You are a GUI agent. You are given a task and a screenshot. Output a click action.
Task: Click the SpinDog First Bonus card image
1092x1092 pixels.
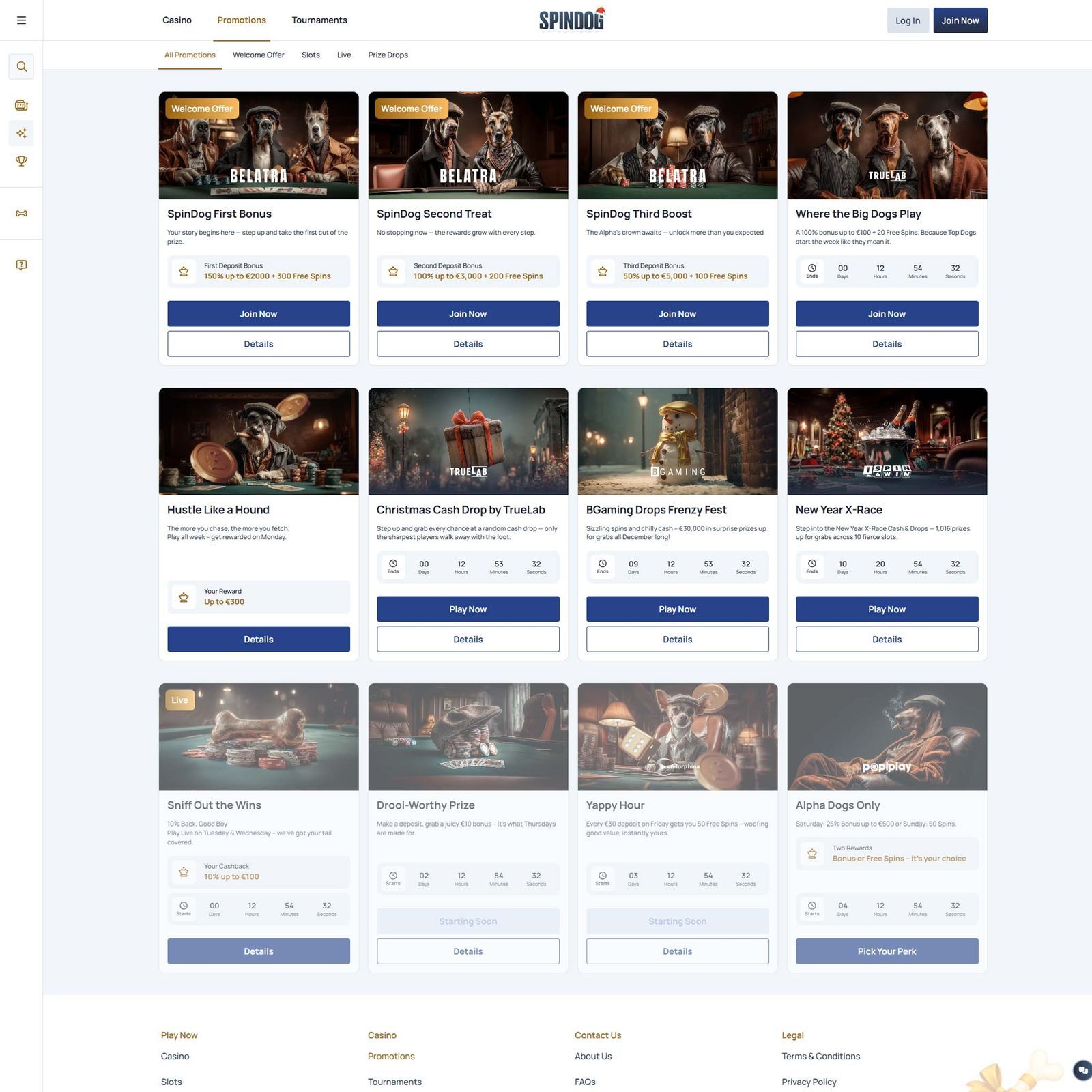point(259,145)
